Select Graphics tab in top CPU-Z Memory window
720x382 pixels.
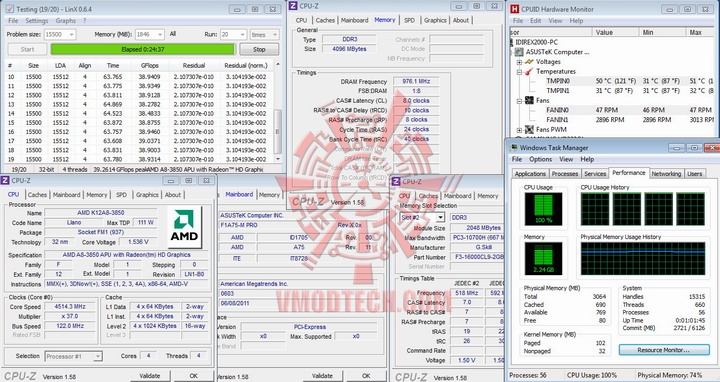(x=435, y=20)
